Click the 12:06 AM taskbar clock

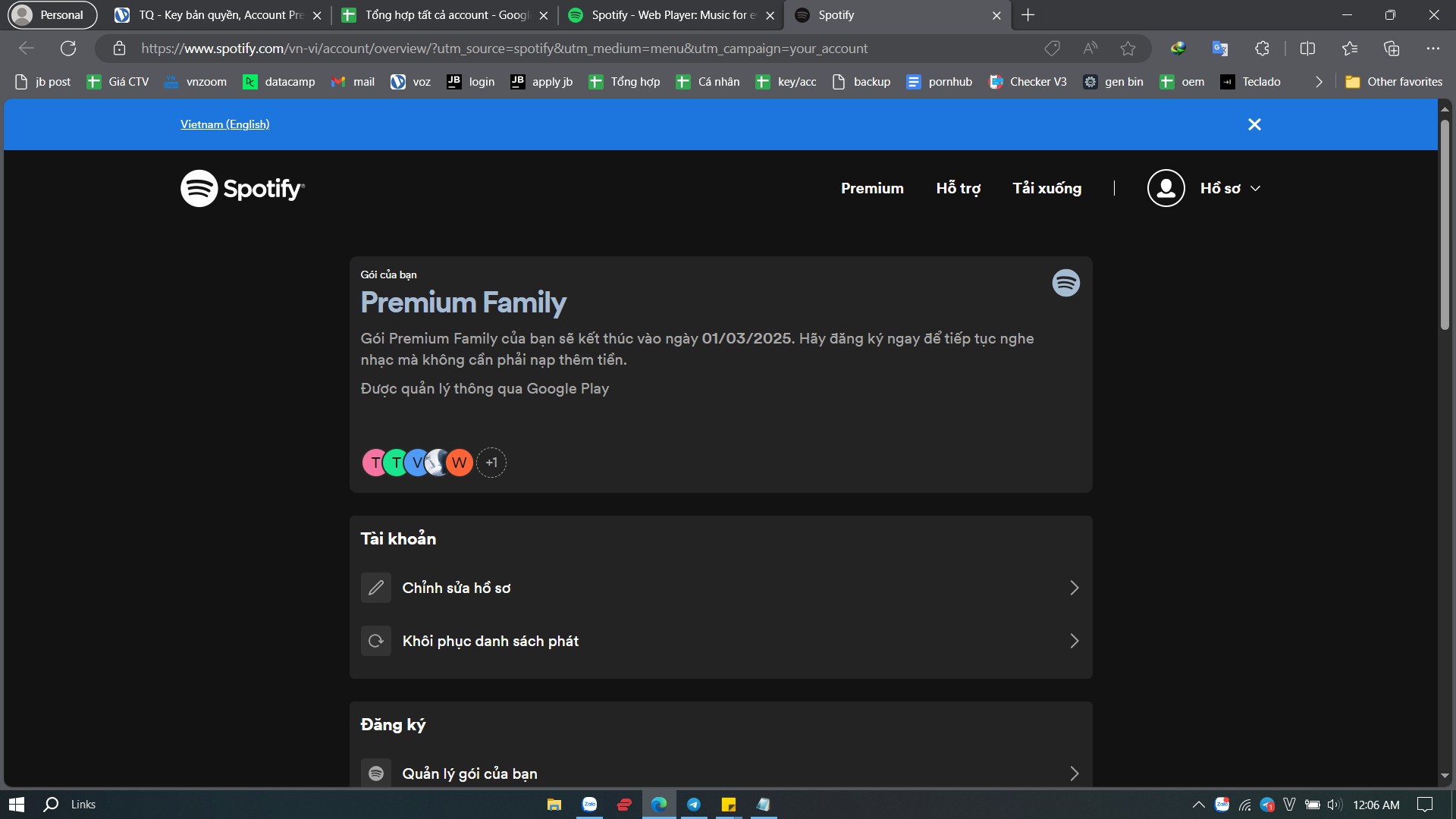pos(1376,805)
